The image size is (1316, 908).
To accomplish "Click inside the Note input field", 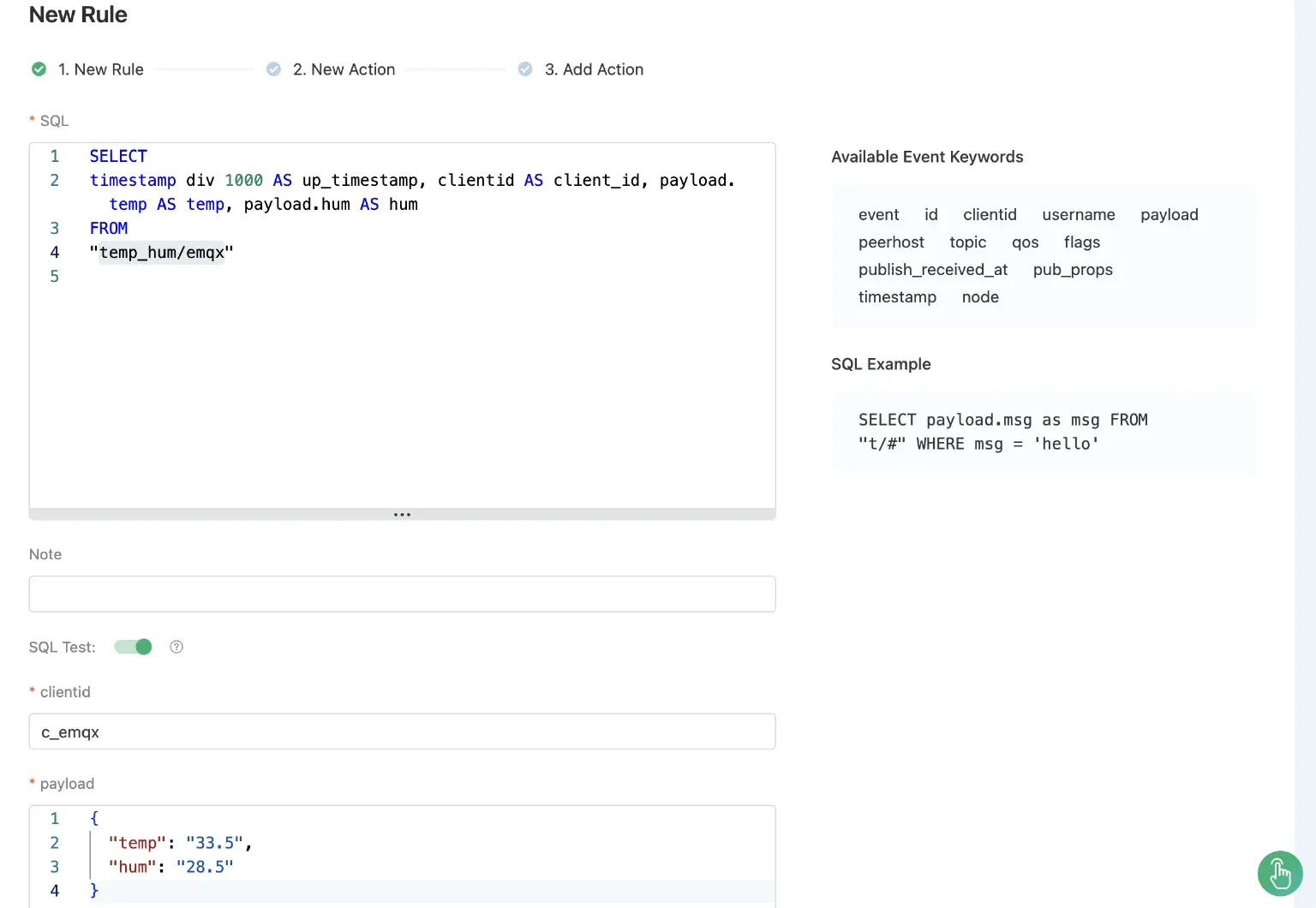I will click(402, 594).
